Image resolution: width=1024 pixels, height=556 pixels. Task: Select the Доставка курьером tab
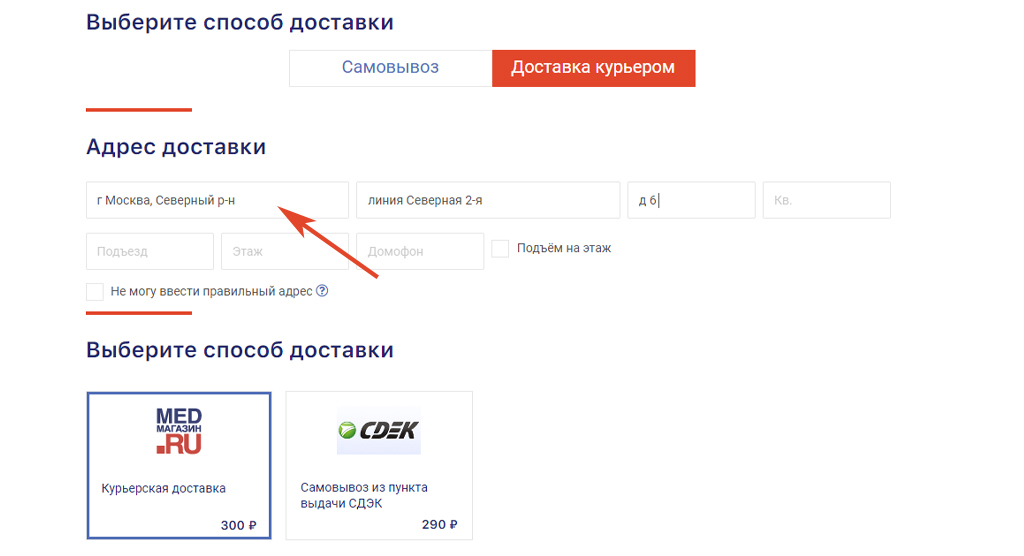594,68
